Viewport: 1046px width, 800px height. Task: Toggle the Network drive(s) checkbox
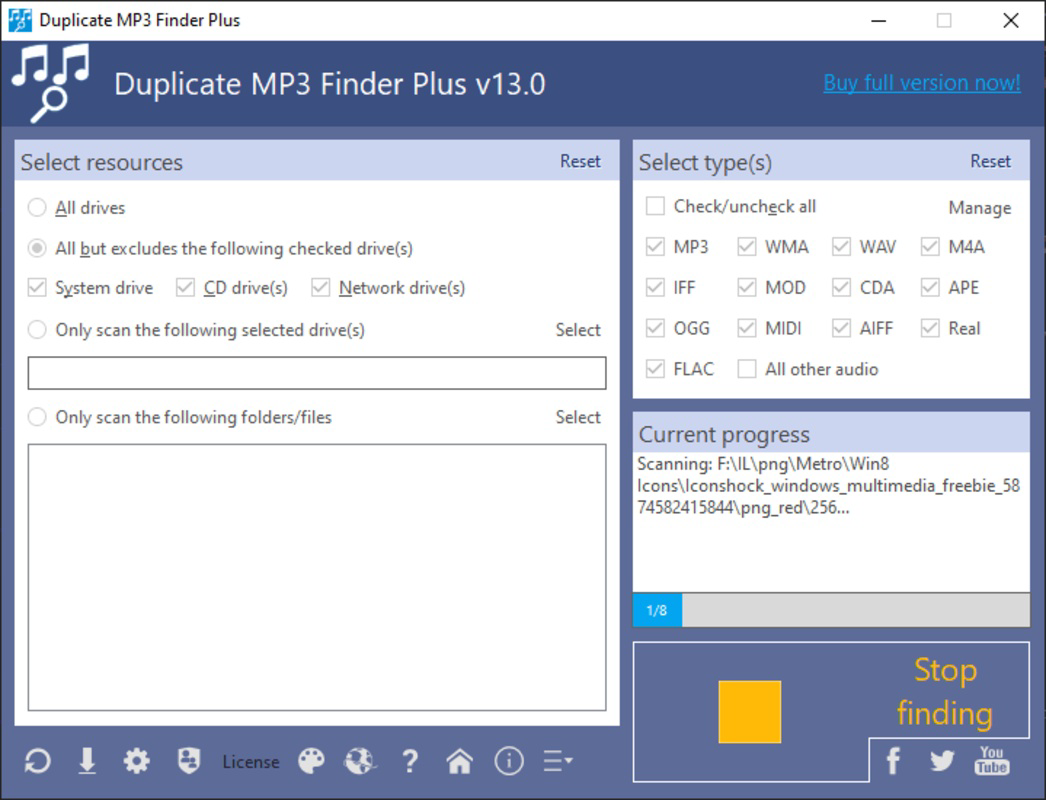point(320,288)
